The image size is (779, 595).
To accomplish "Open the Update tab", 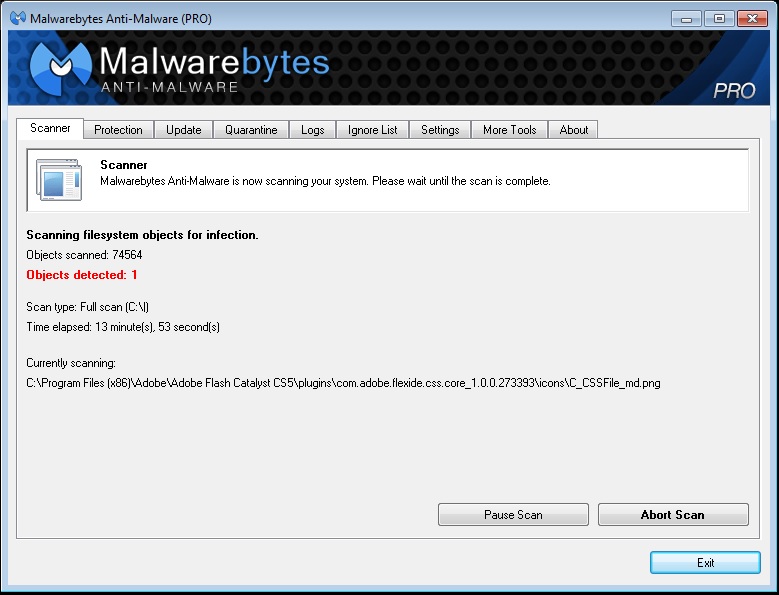I will [x=183, y=130].
